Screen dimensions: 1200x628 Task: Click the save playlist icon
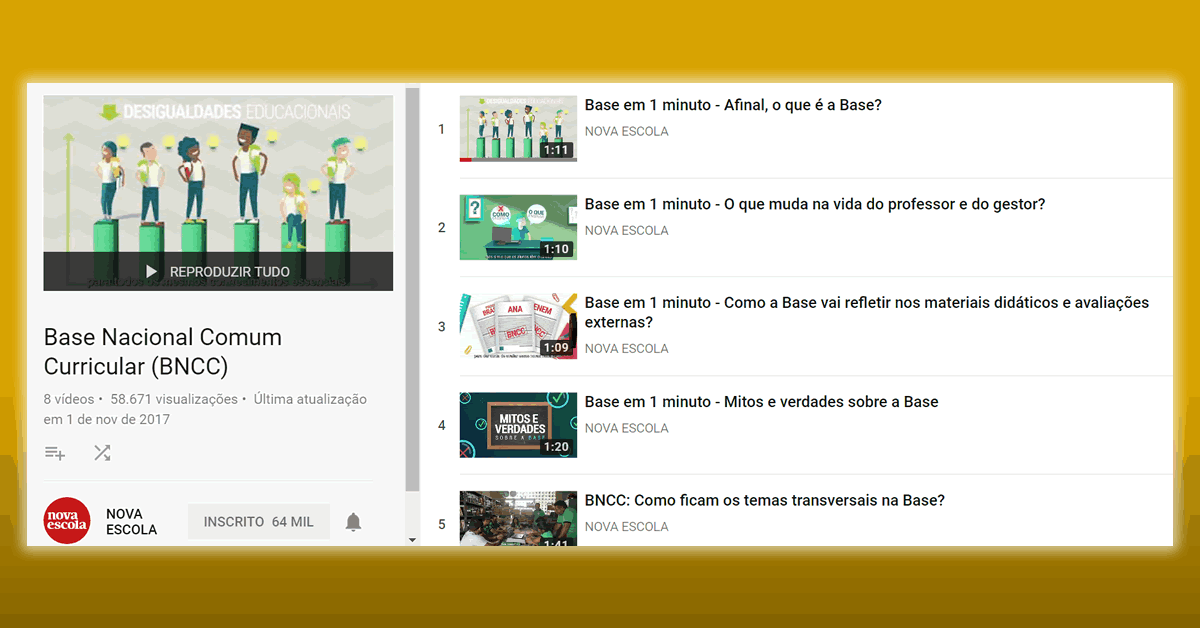(55, 453)
